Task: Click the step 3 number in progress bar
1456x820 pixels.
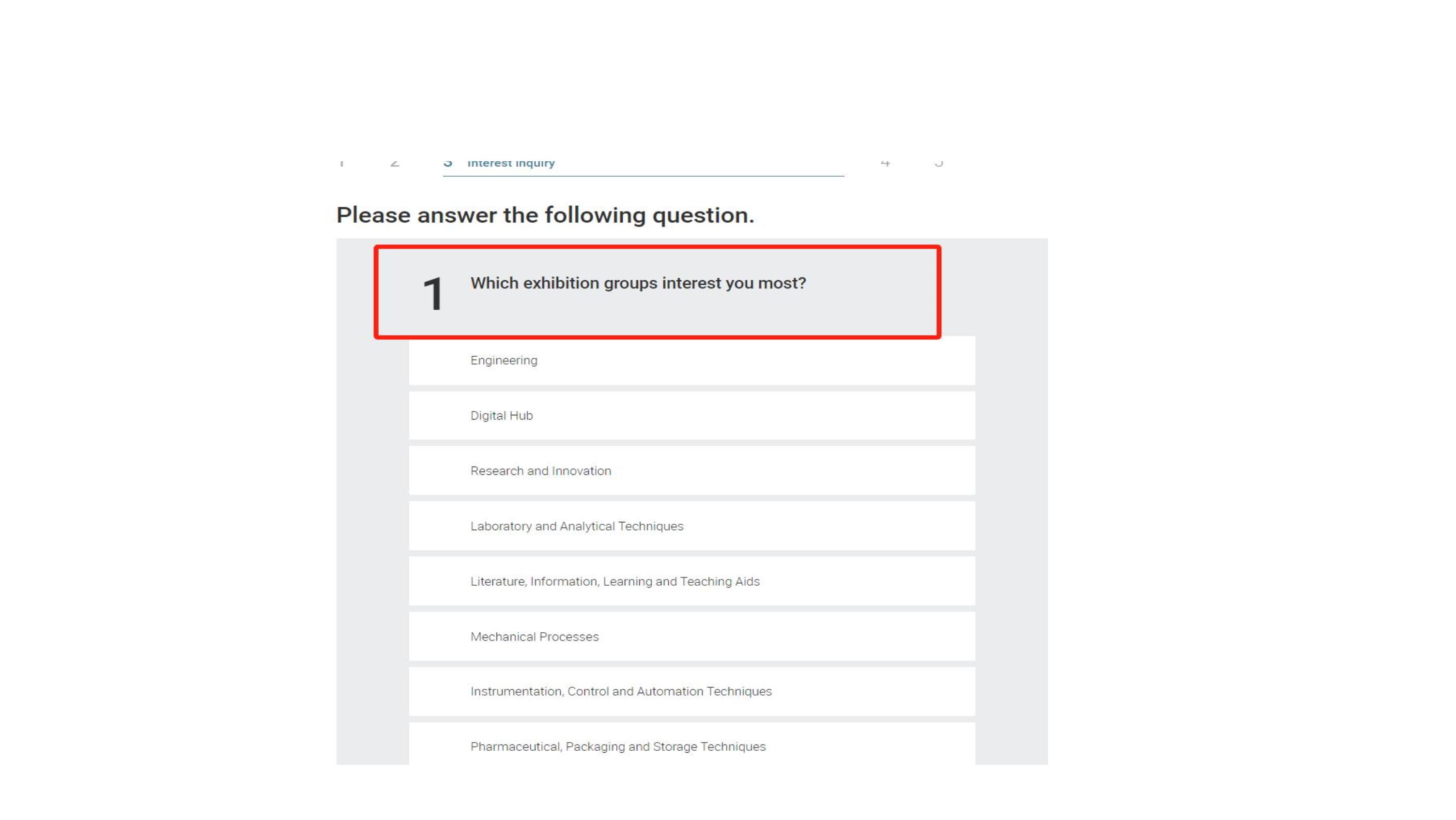Action: 448,163
